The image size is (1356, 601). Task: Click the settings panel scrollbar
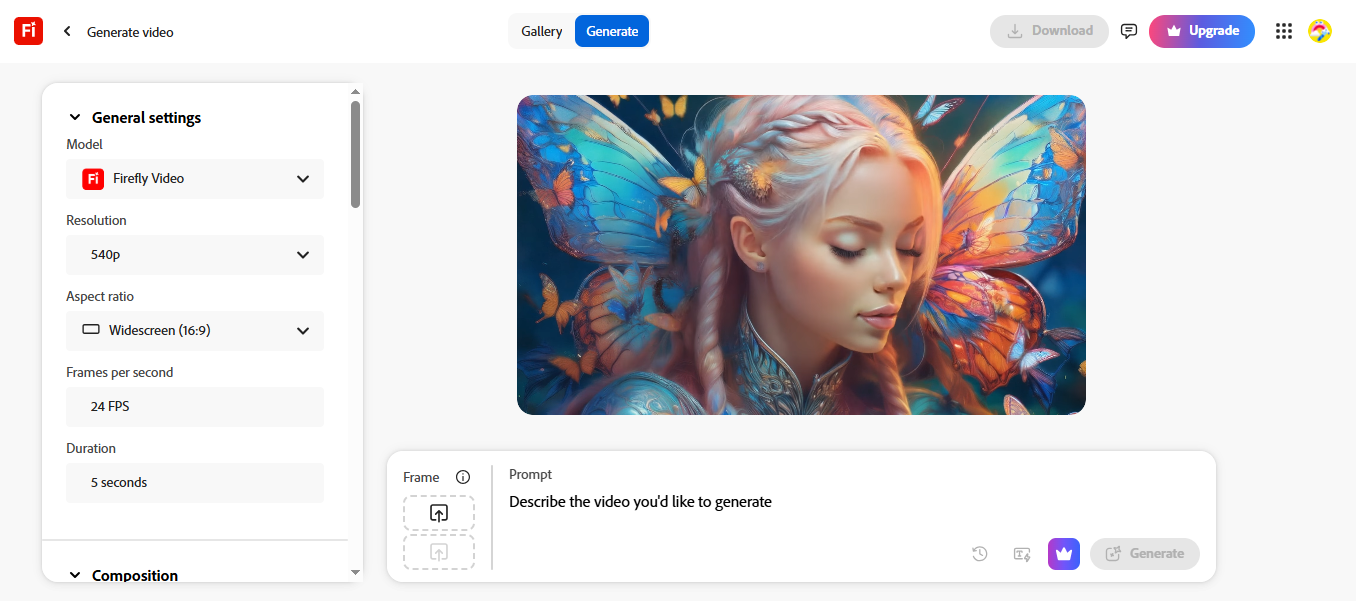(355, 155)
